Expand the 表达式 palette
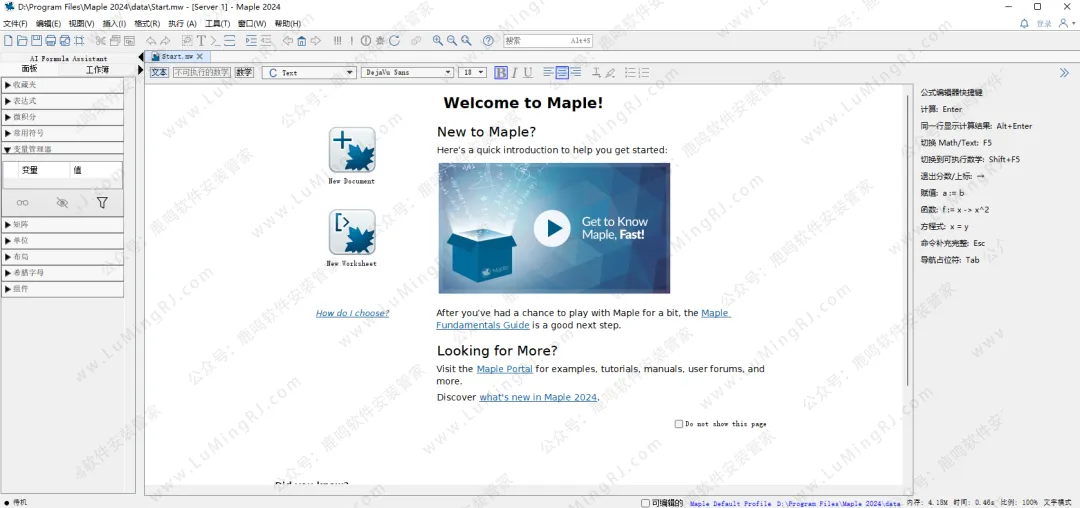Image resolution: width=1080 pixels, height=508 pixels. (63, 100)
